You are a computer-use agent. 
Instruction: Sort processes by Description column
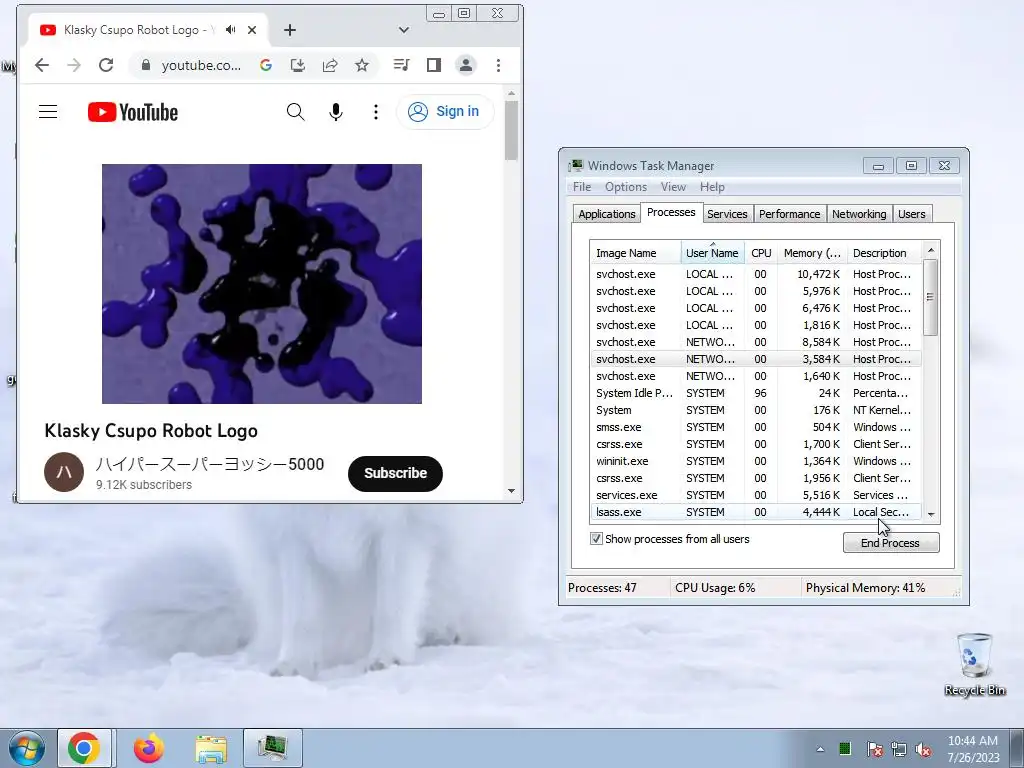tap(884, 253)
